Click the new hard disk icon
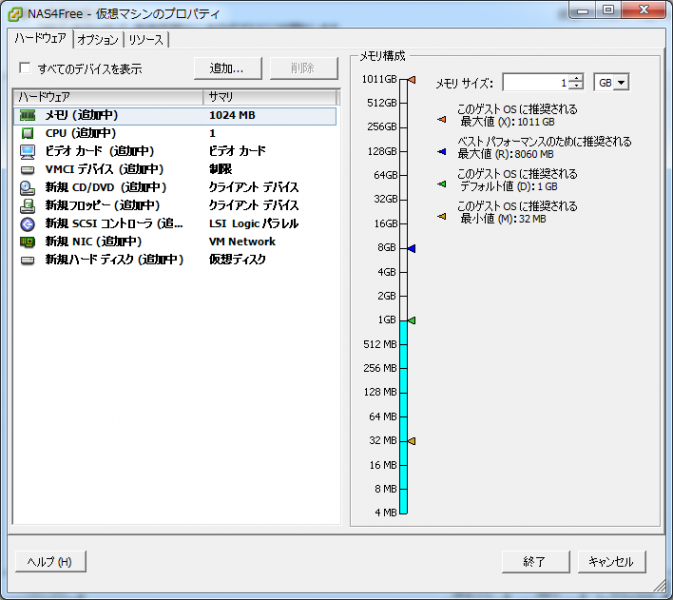673x600 pixels. click(x=27, y=260)
